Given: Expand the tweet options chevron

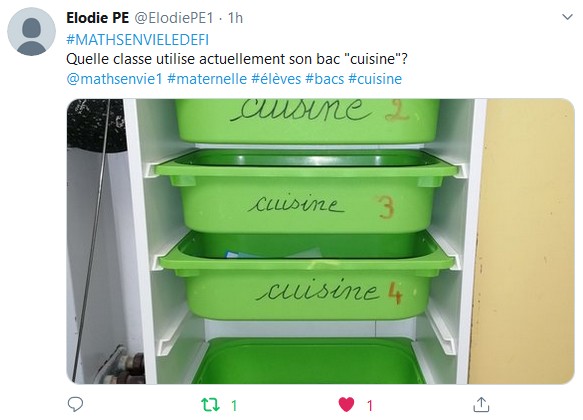Looking at the screenshot, I should [x=567, y=17].
